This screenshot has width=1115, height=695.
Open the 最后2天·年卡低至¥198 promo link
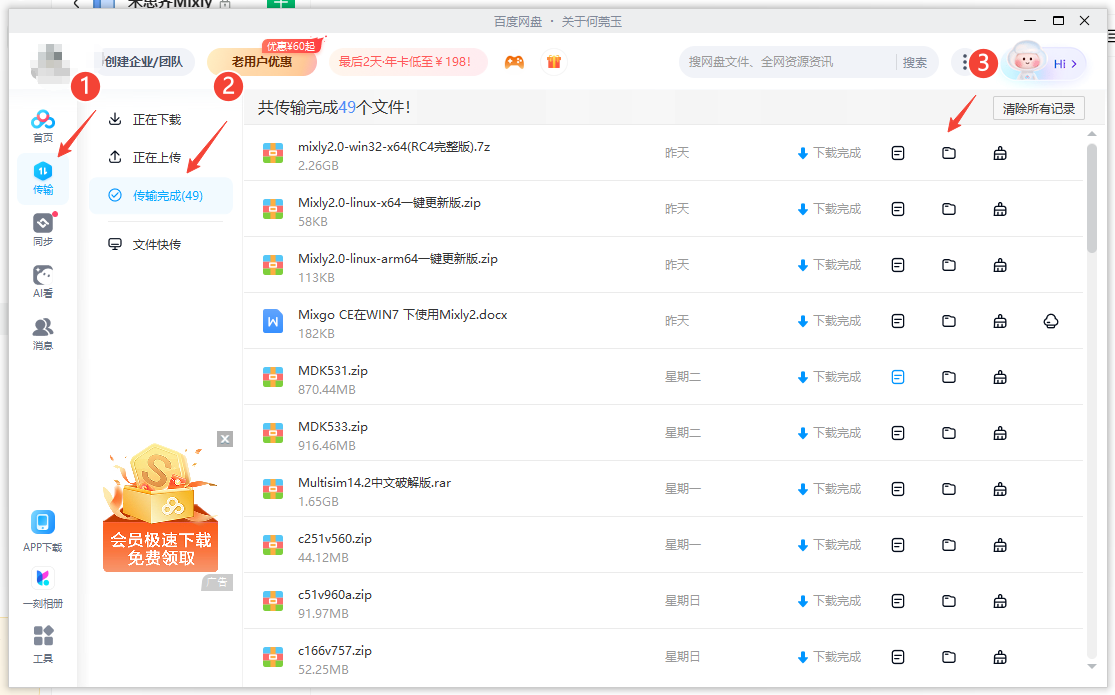[407, 62]
